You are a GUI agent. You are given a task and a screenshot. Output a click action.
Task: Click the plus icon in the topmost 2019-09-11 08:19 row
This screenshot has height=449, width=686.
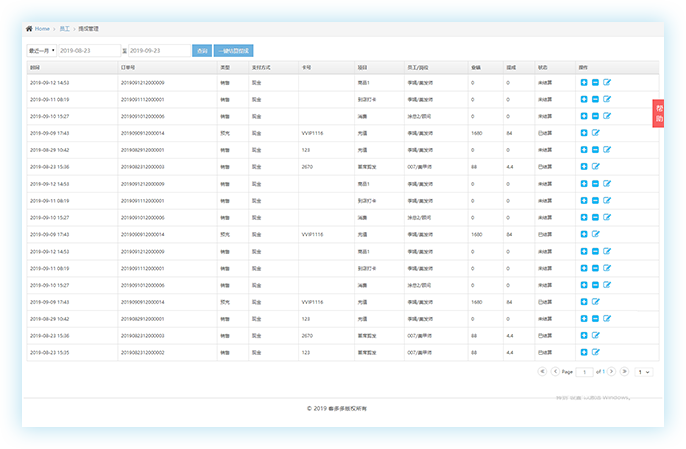coord(584,99)
